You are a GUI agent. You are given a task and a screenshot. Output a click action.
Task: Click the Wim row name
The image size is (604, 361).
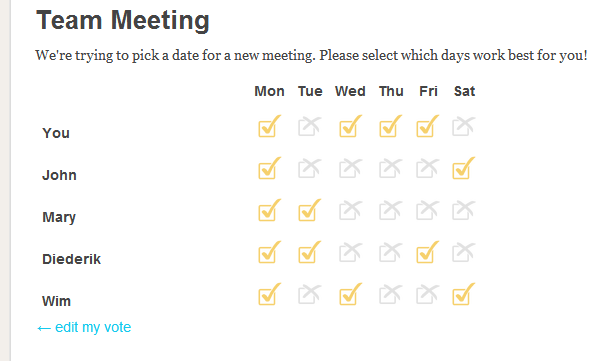pyautogui.click(x=56, y=301)
